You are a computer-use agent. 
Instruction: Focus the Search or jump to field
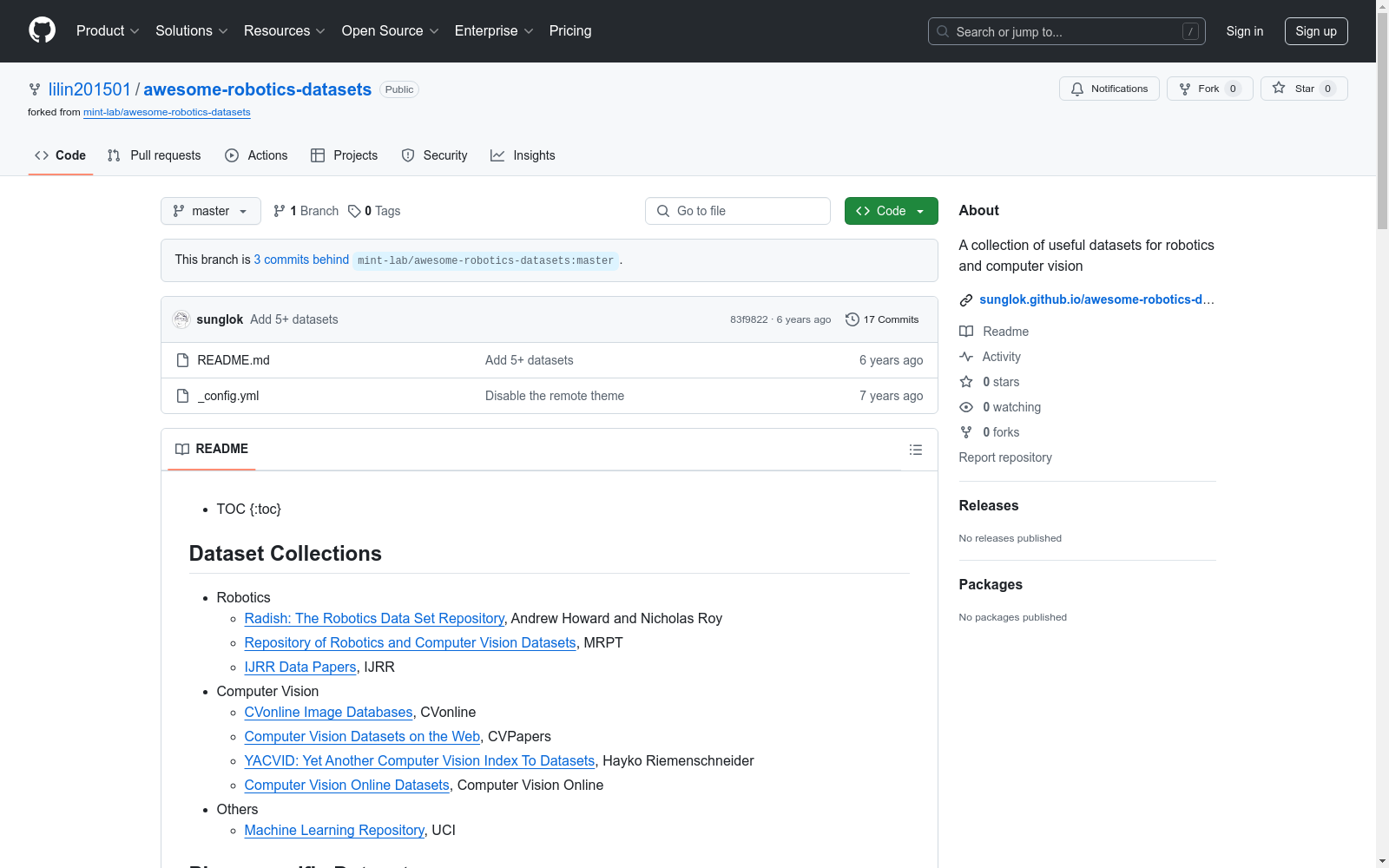pos(1067,31)
